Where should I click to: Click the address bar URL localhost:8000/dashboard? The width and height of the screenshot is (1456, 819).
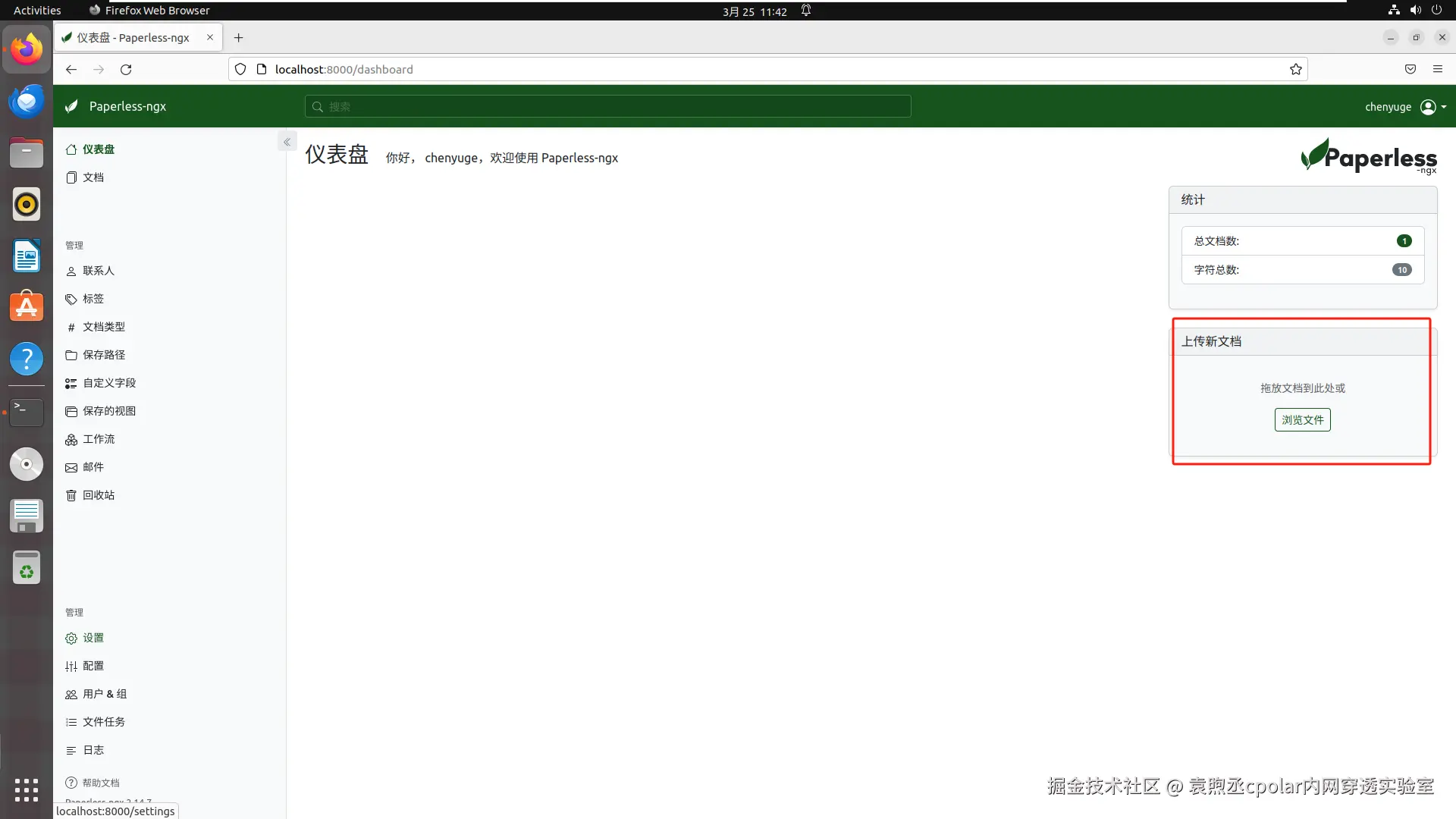[344, 69]
